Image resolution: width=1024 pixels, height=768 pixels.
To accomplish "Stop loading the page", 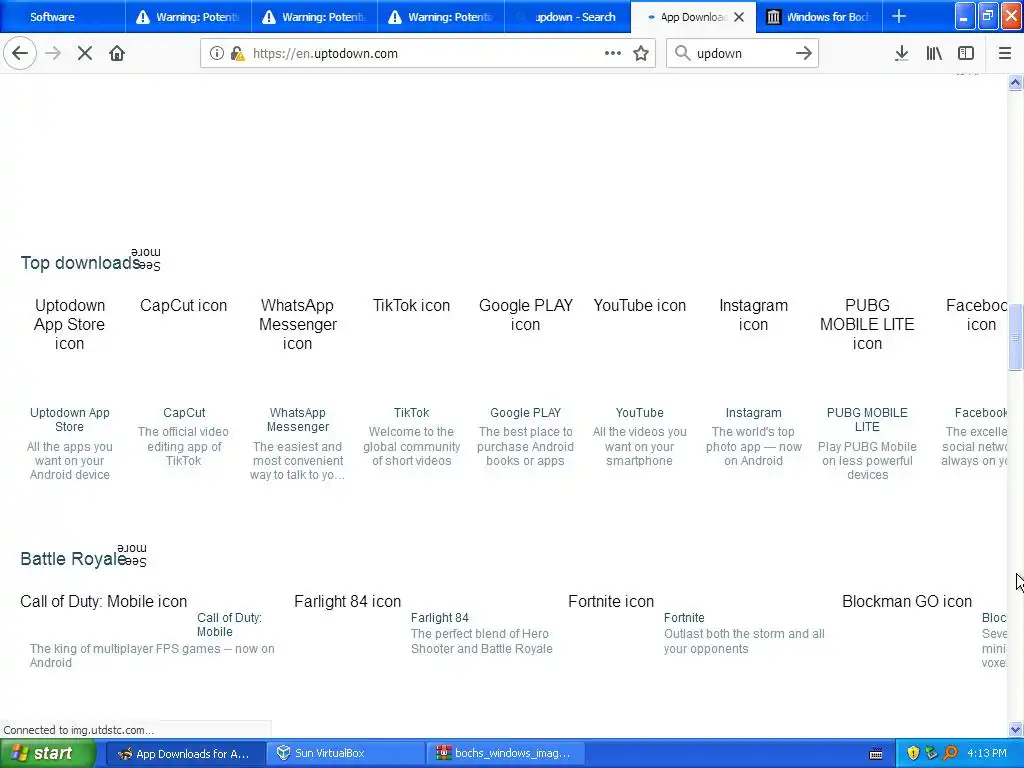I will 85,53.
